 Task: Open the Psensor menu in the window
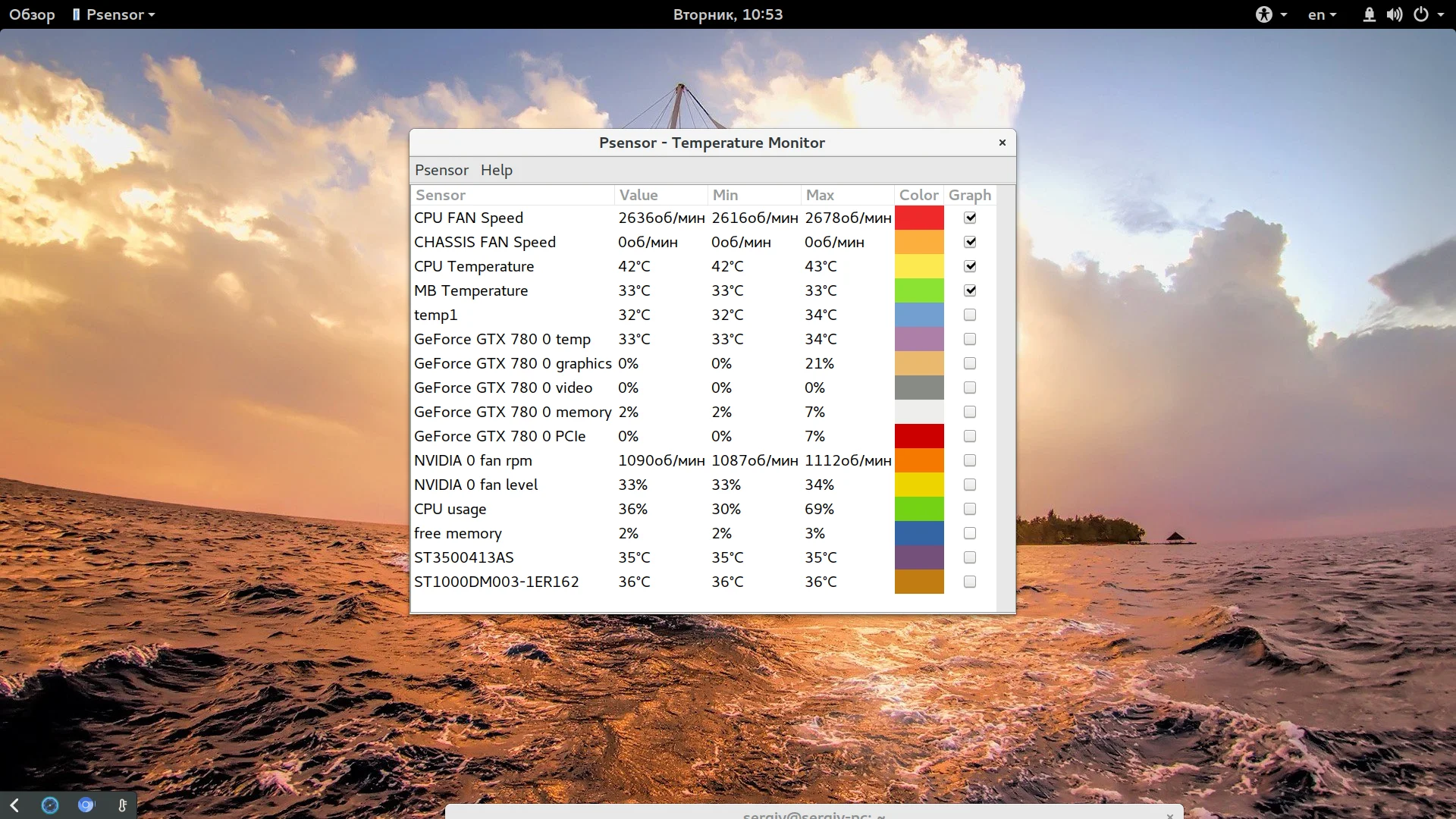coord(441,170)
